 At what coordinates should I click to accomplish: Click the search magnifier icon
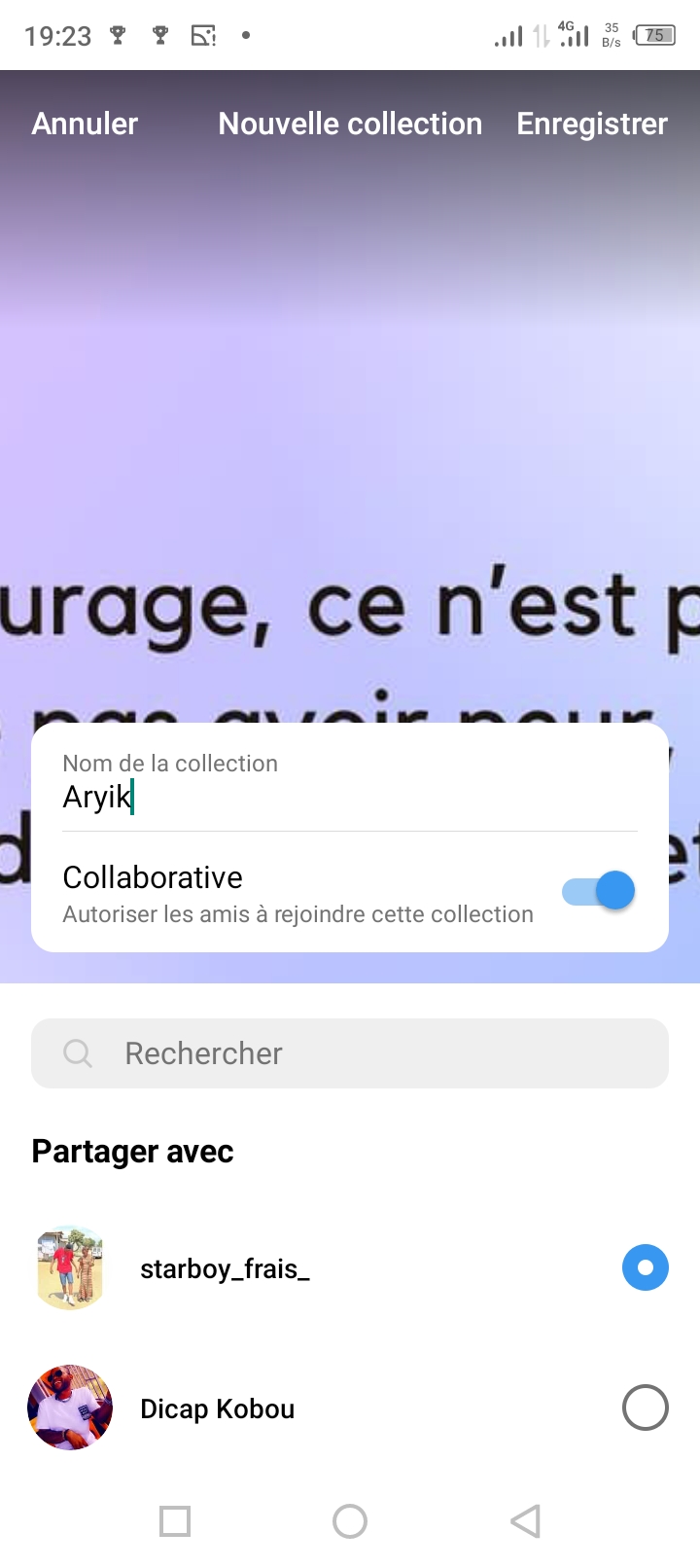click(77, 1053)
